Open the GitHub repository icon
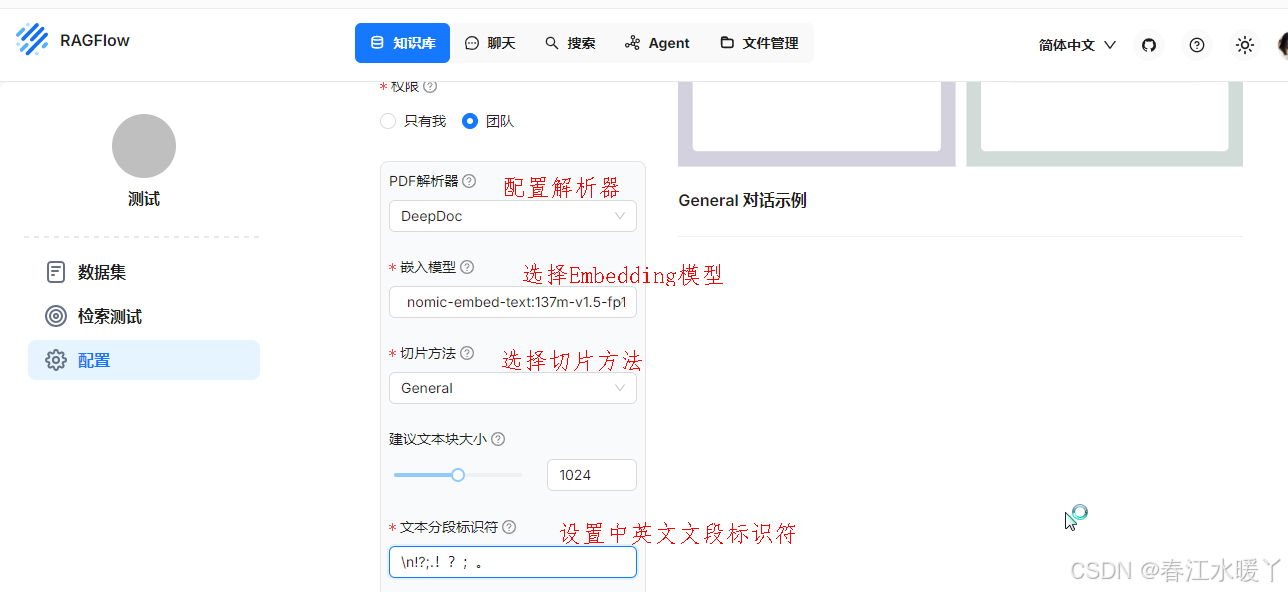This screenshot has height=592, width=1288. pyautogui.click(x=1148, y=44)
